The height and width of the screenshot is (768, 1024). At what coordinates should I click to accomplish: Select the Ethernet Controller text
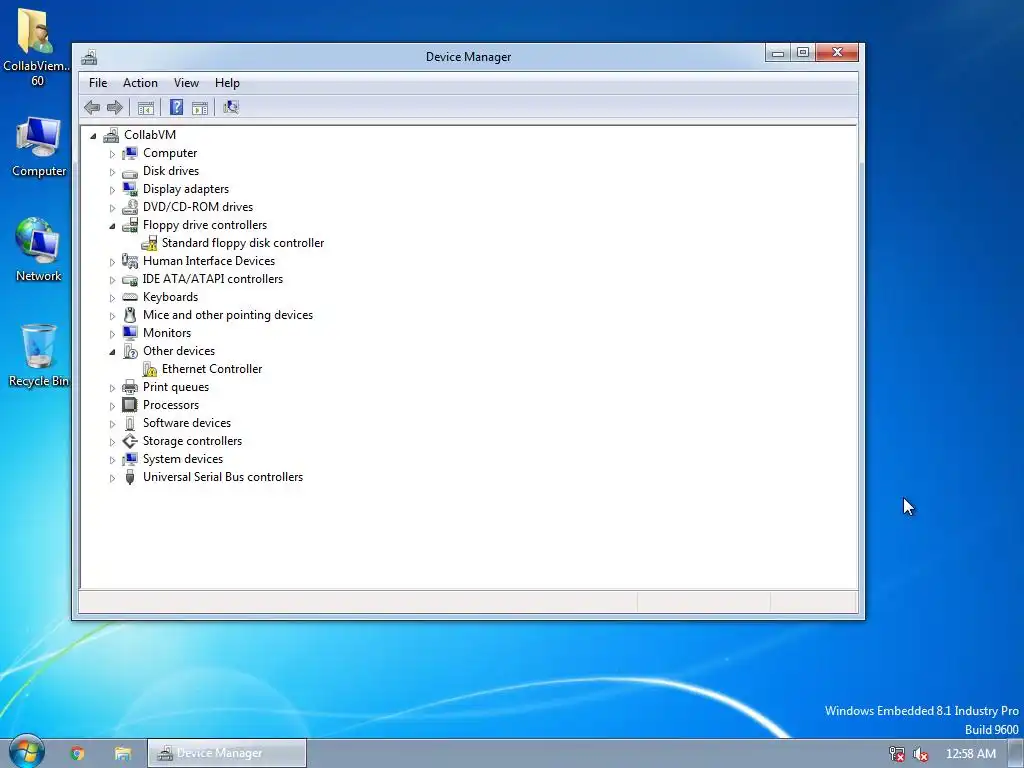pos(212,369)
